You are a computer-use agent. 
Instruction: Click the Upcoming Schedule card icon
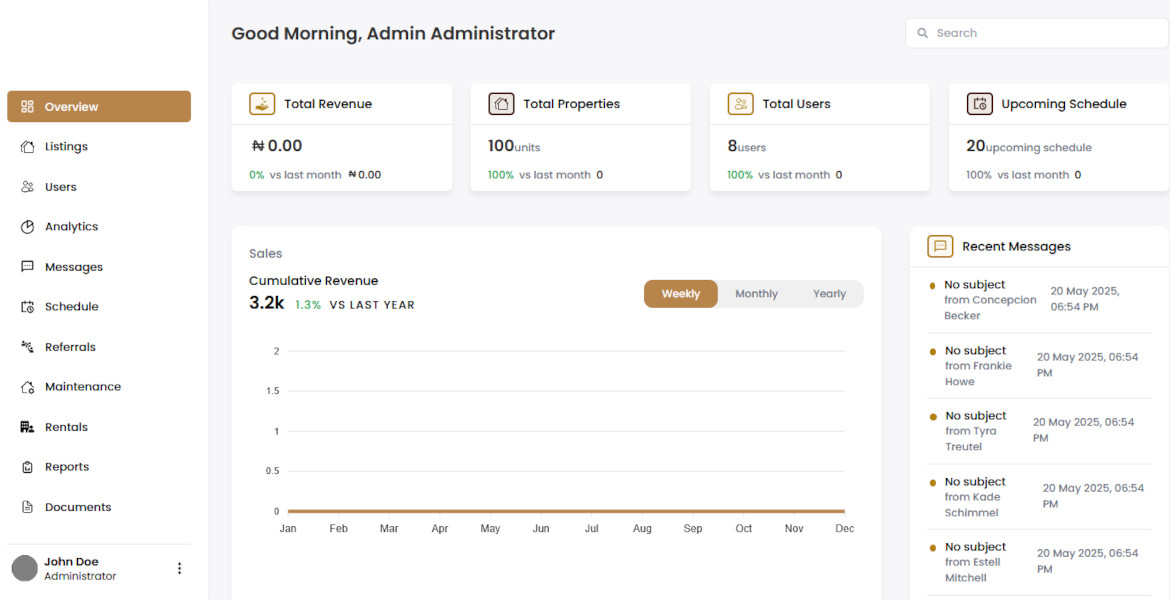(x=979, y=104)
